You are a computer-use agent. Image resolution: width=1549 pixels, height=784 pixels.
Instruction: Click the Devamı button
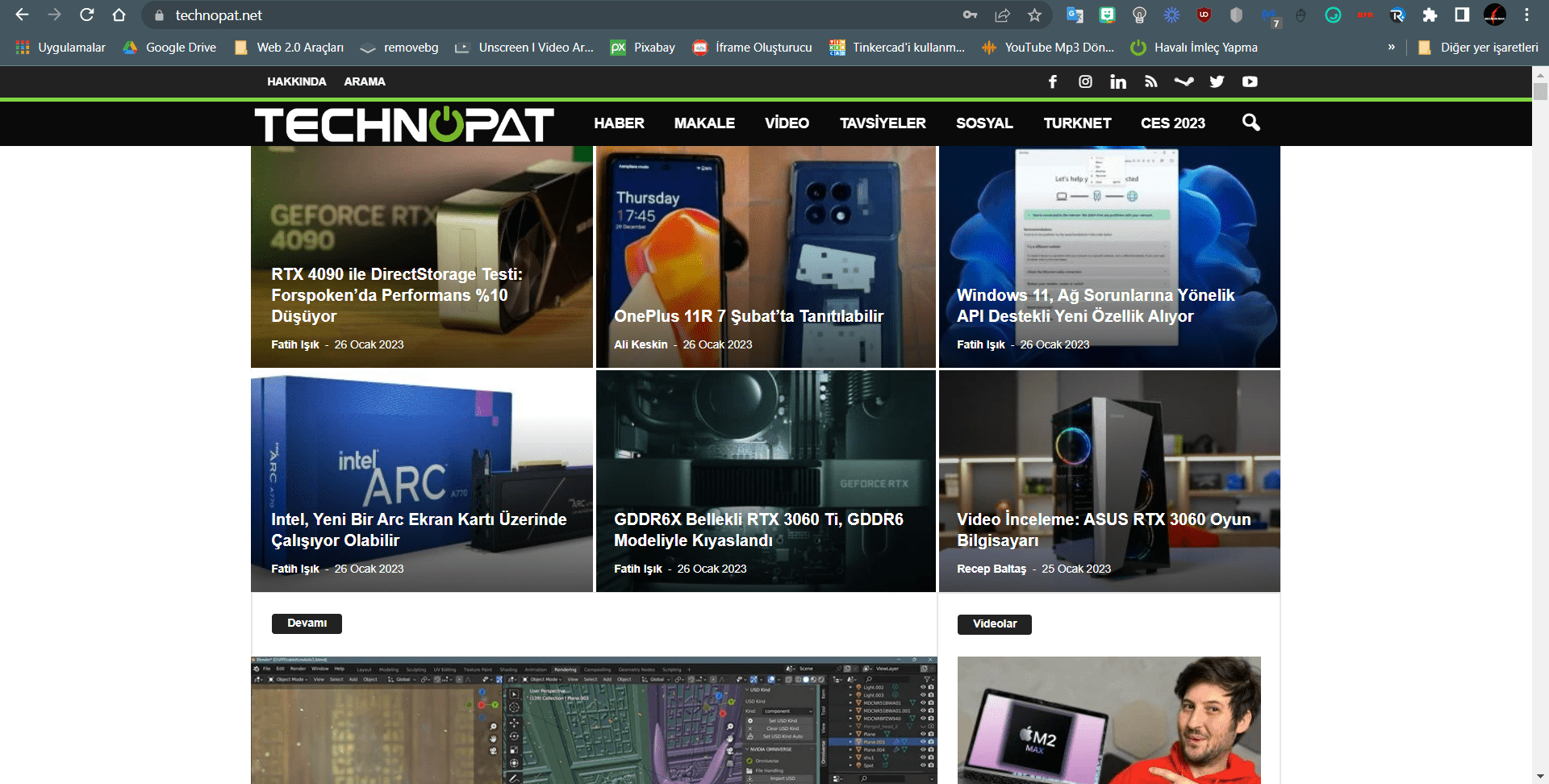307,623
